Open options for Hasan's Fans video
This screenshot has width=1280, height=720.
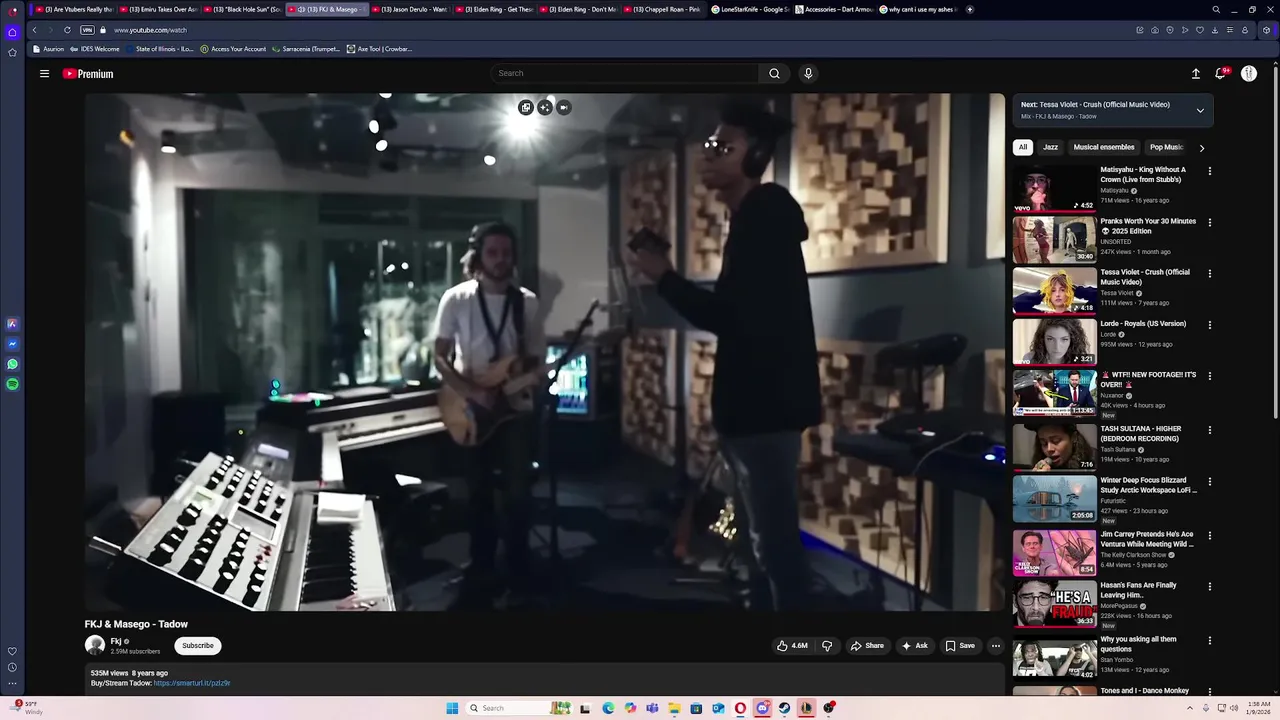pos(1209,587)
